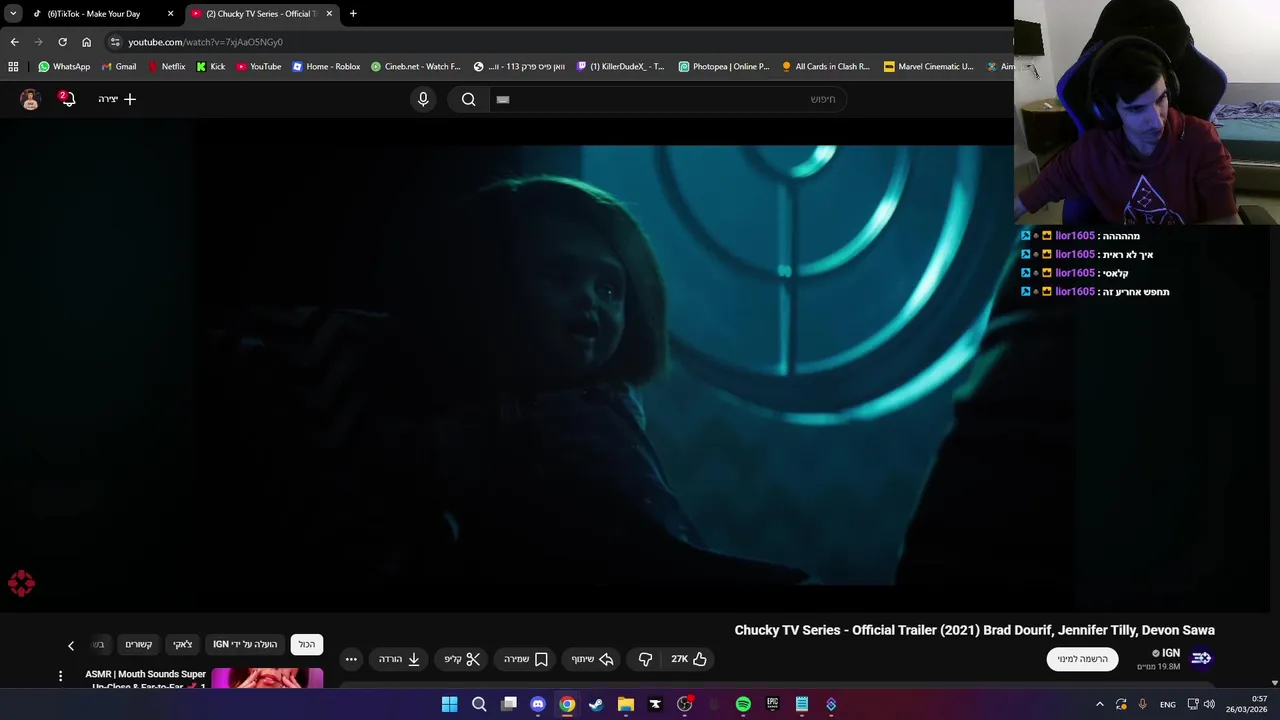Viewport: 1280px width, 720px height.
Task: Click the Download (הורדה) button
Action: pyautogui.click(x=399, y=659)
